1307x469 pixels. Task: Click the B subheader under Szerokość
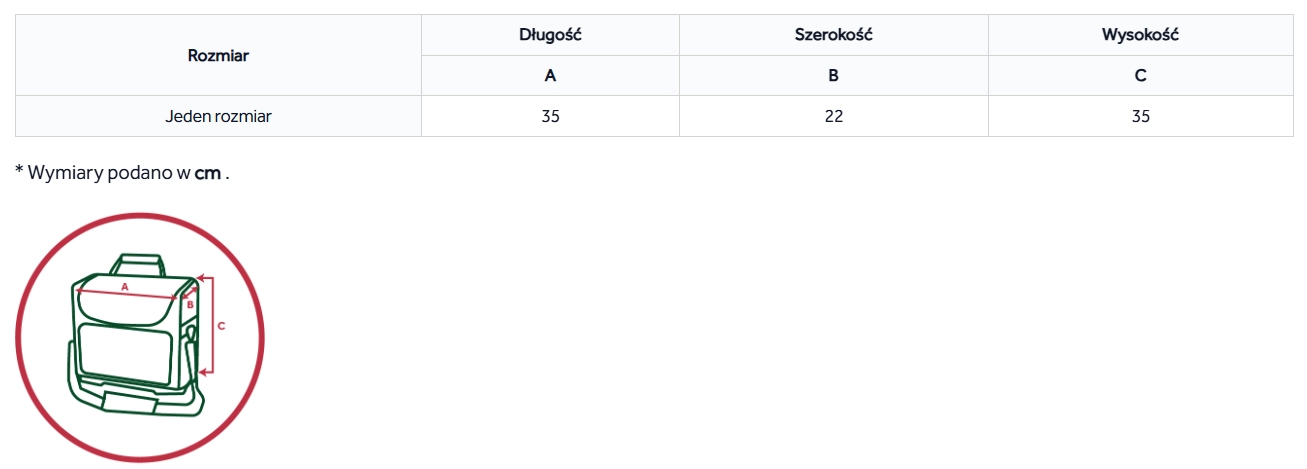pos(834,76)
